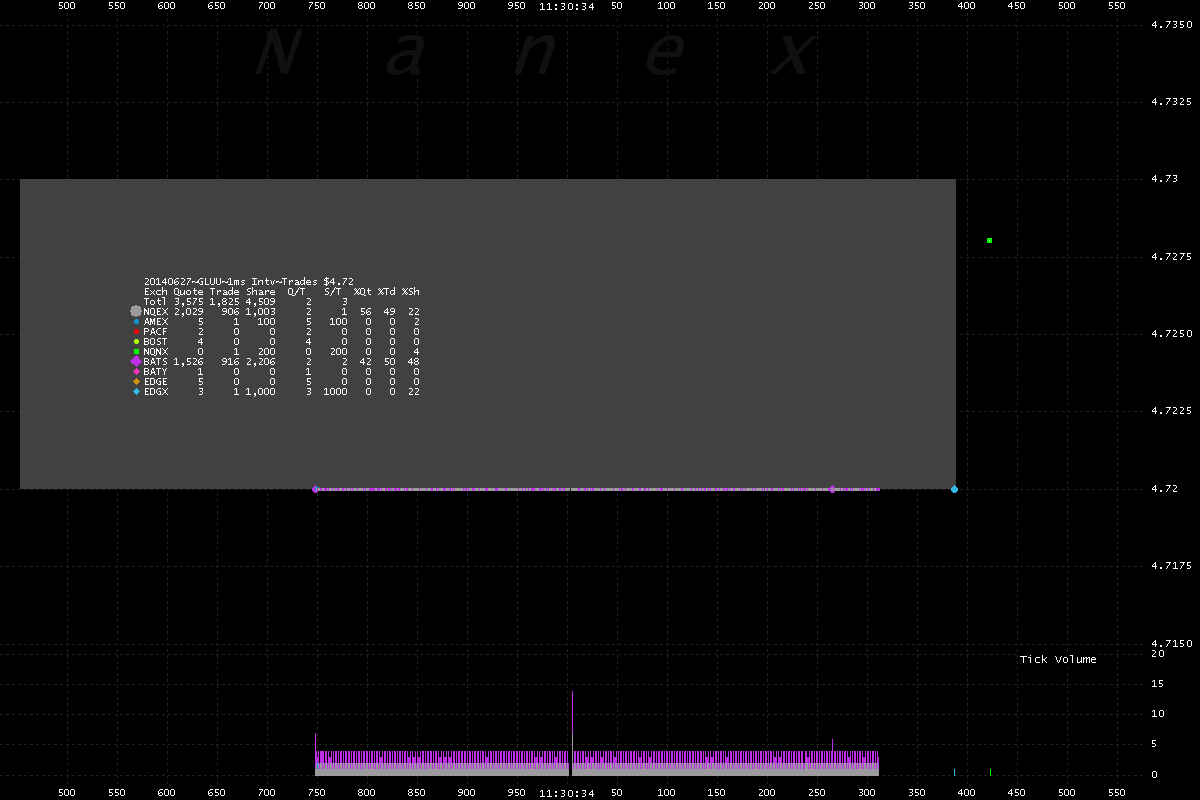Click BATS share value '2,206'
This screenshot has width=1200, height=800.
click(x=260, y=362)
